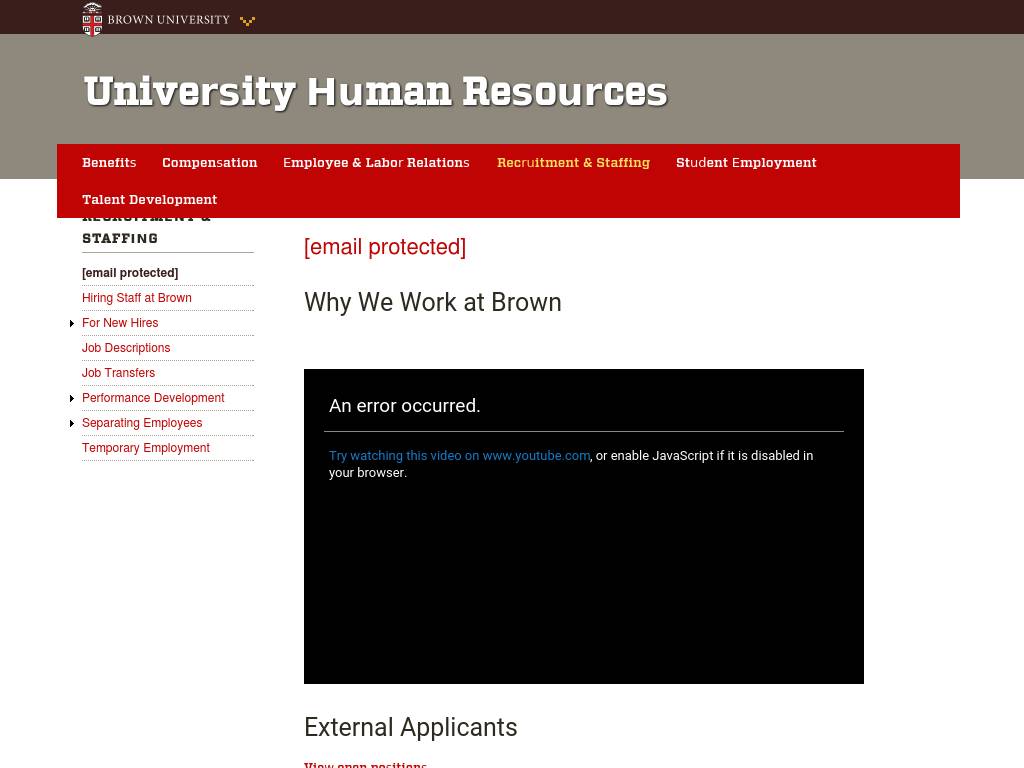Open the For New Hires link

coord(120,323)
